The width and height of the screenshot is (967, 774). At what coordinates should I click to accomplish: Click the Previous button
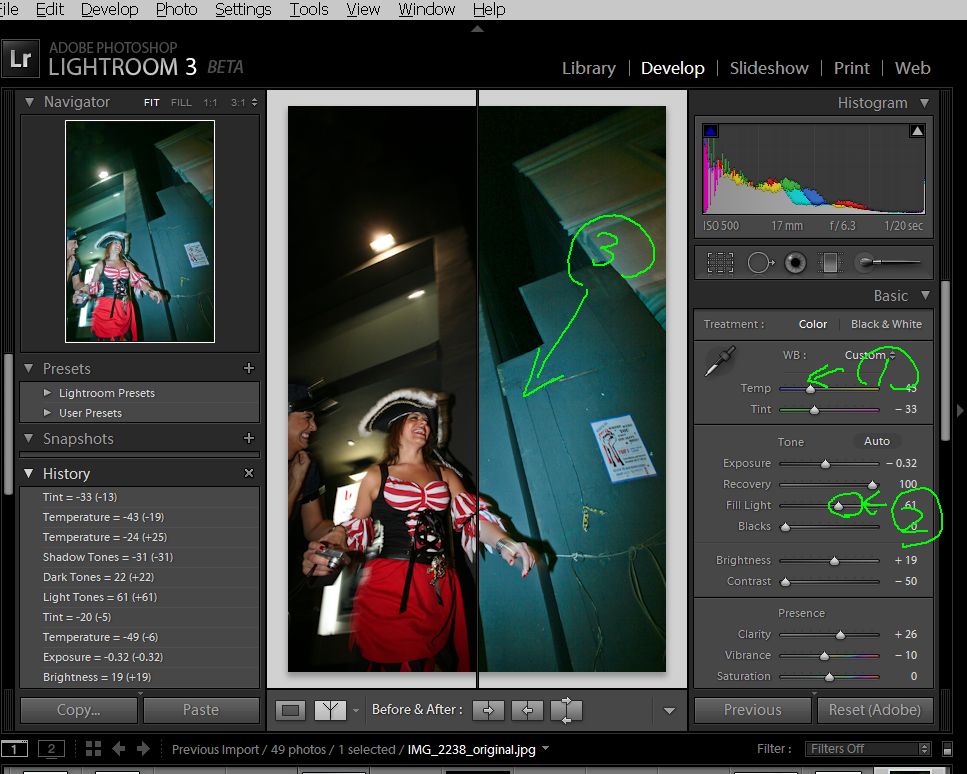pos(752,710)
